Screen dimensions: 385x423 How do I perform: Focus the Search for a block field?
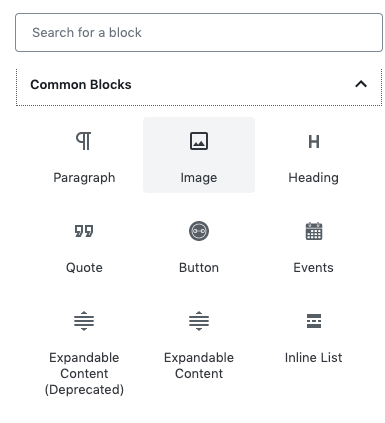click(x=199, y=33)
